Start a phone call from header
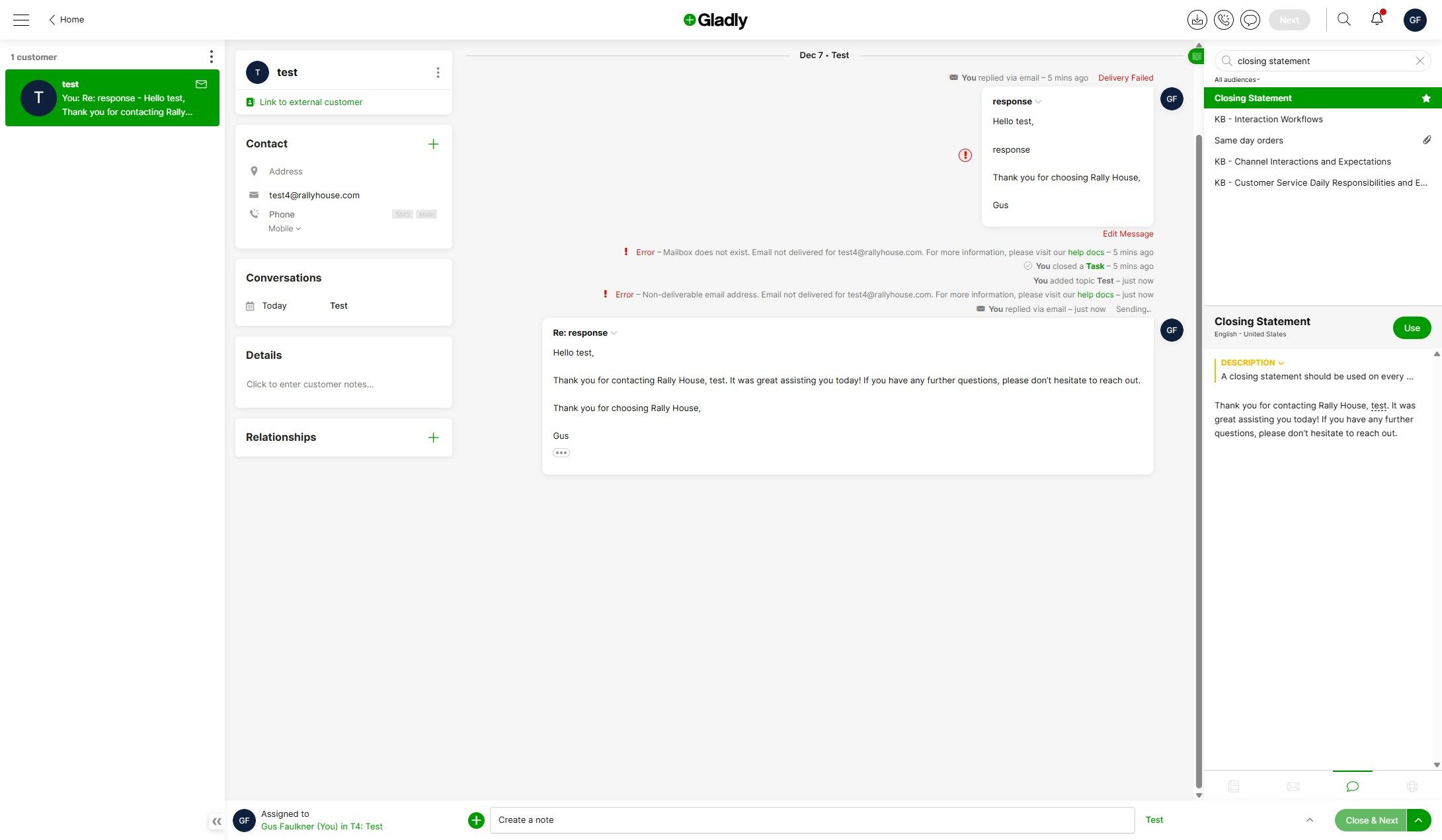1442x840 pixels. [1224, 20]
